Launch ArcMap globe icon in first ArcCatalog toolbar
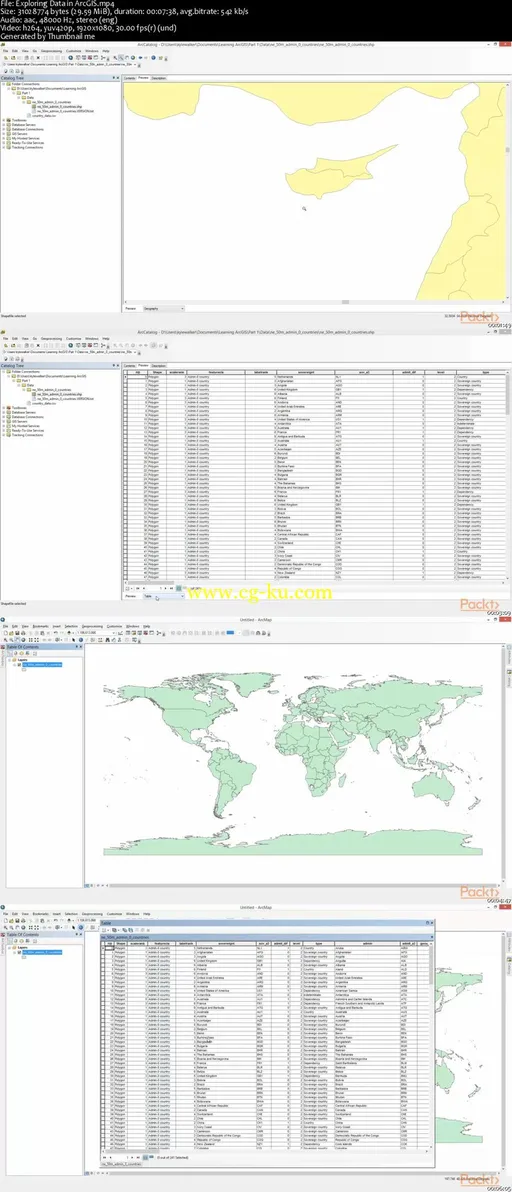 (x=70, y=57)
